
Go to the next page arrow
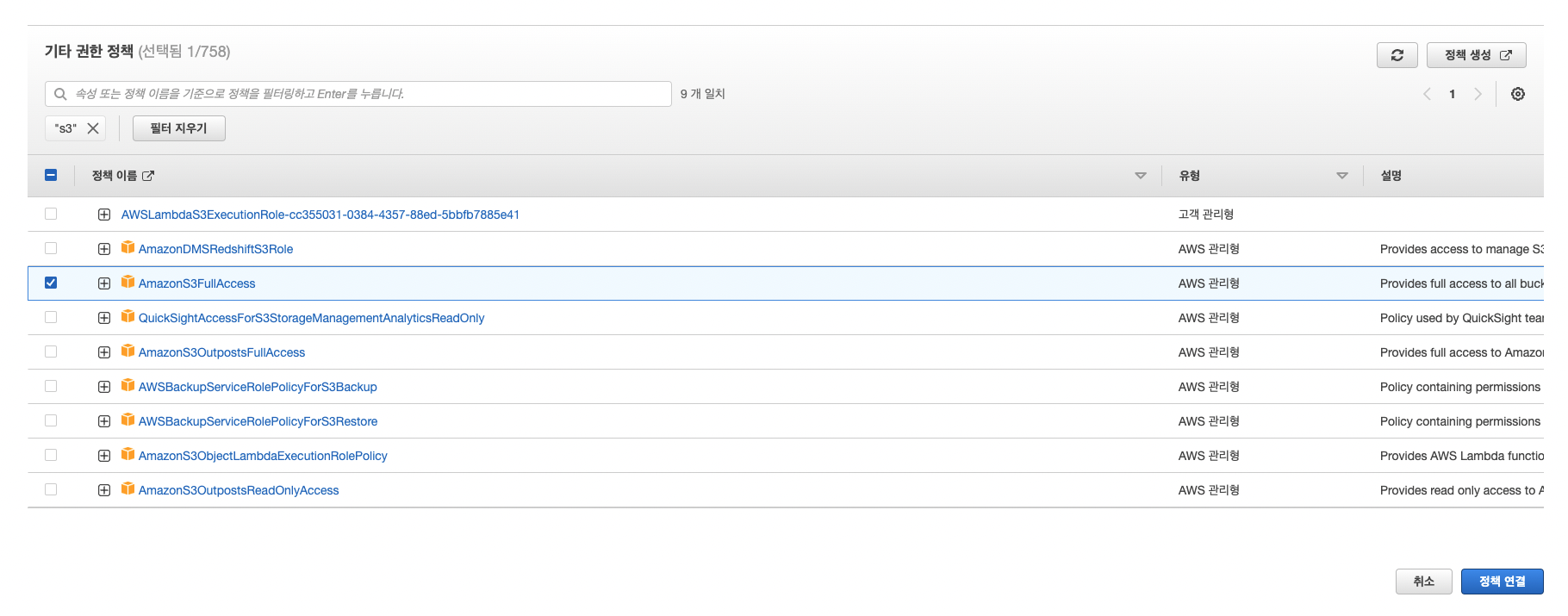[1478, 94]
